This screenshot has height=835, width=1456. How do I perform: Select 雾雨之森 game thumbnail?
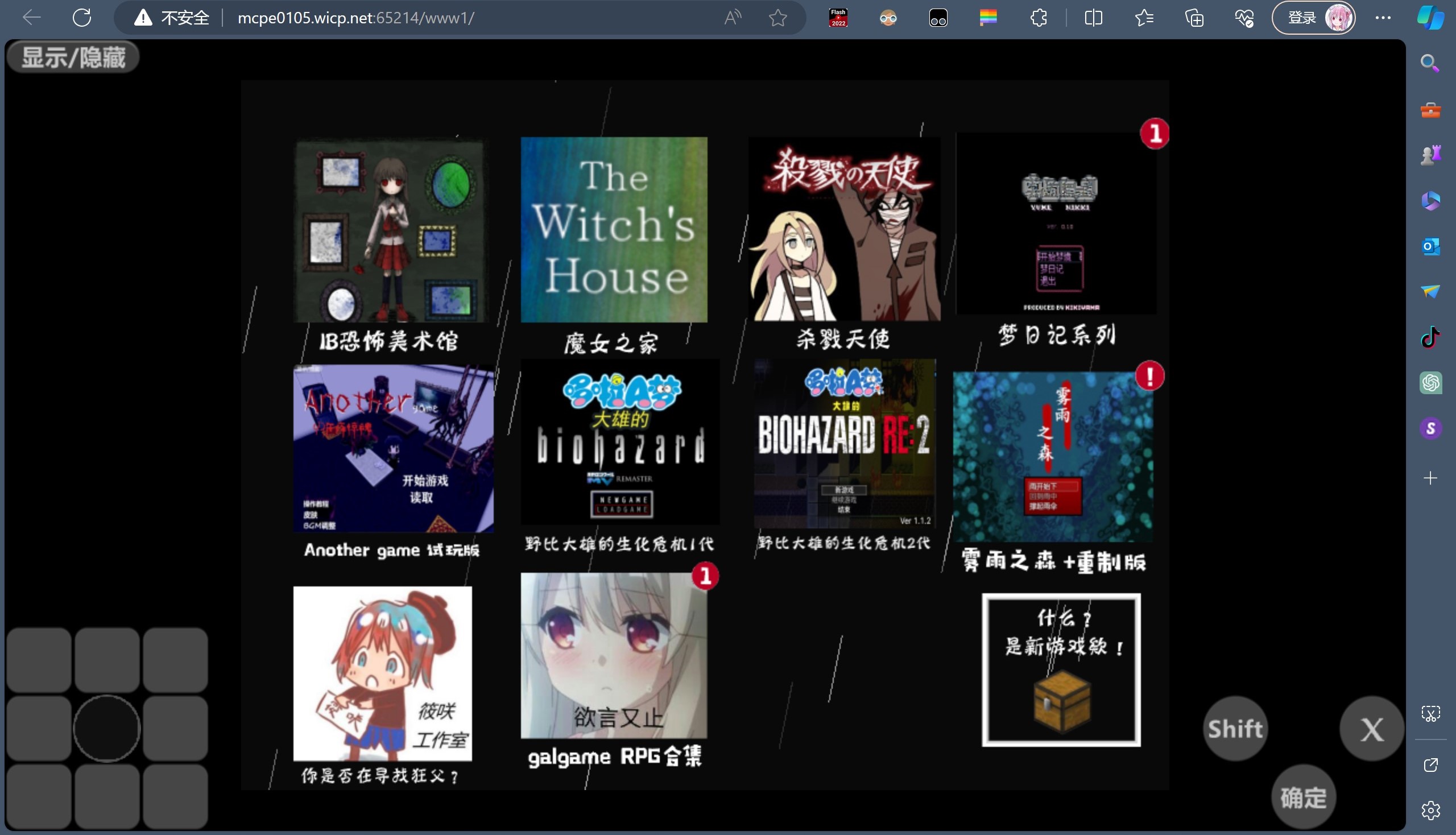click(x=1053, y=457)
